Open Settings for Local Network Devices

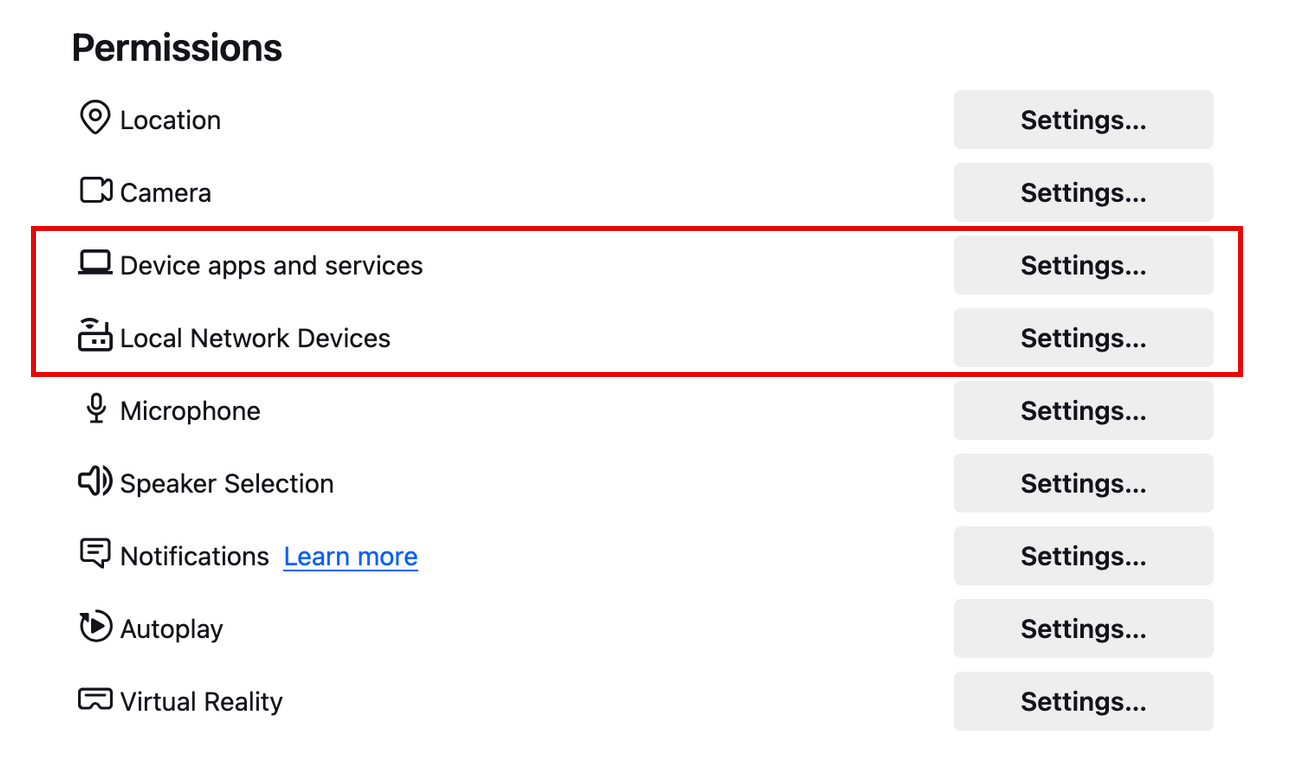pos(1083,338)
